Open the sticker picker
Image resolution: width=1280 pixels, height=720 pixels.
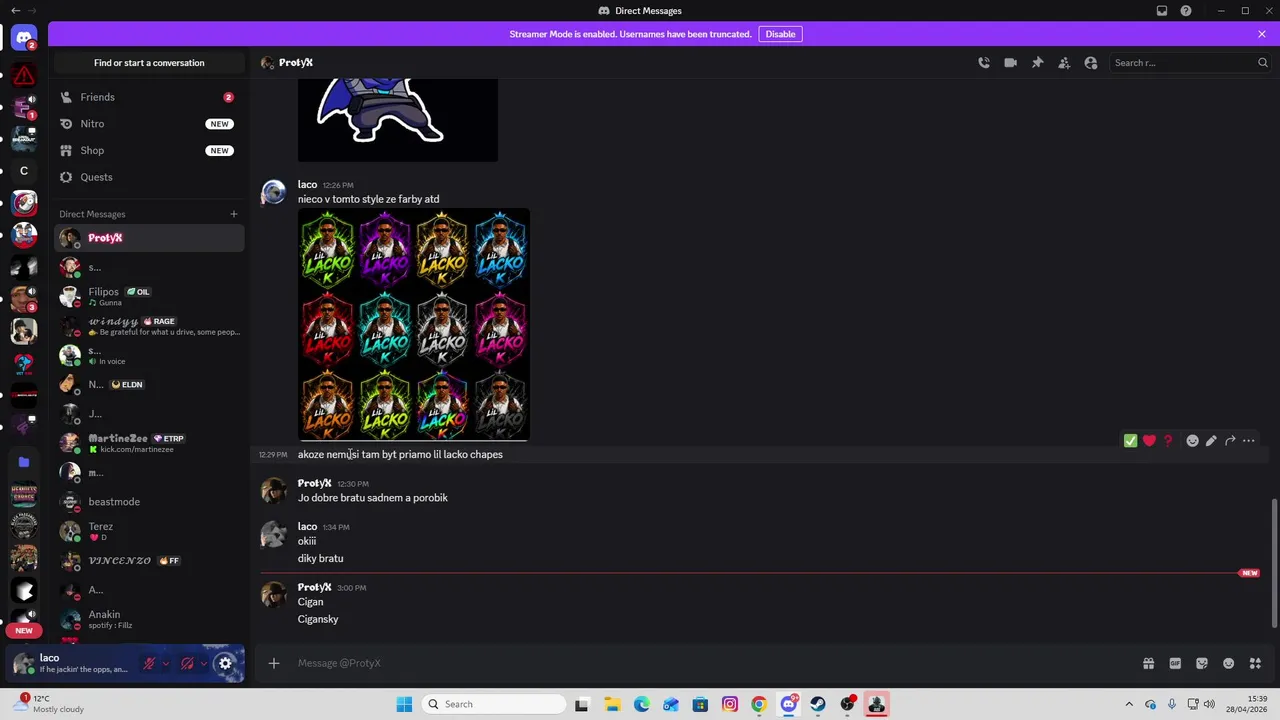coord(1202,663)
